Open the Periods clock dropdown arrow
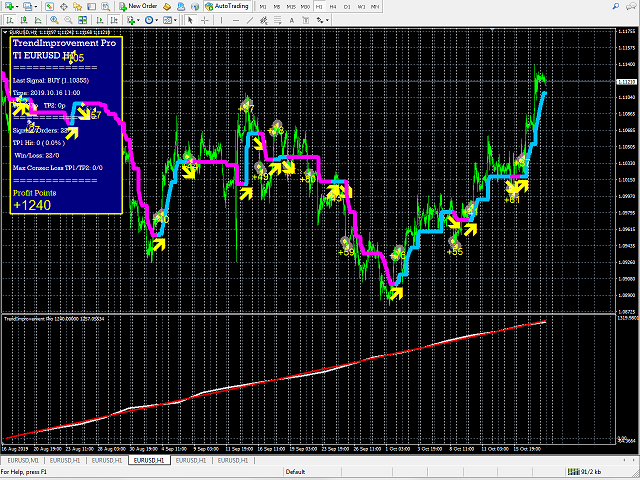This screenshot has width=640, height=480. tap(157, 20)
